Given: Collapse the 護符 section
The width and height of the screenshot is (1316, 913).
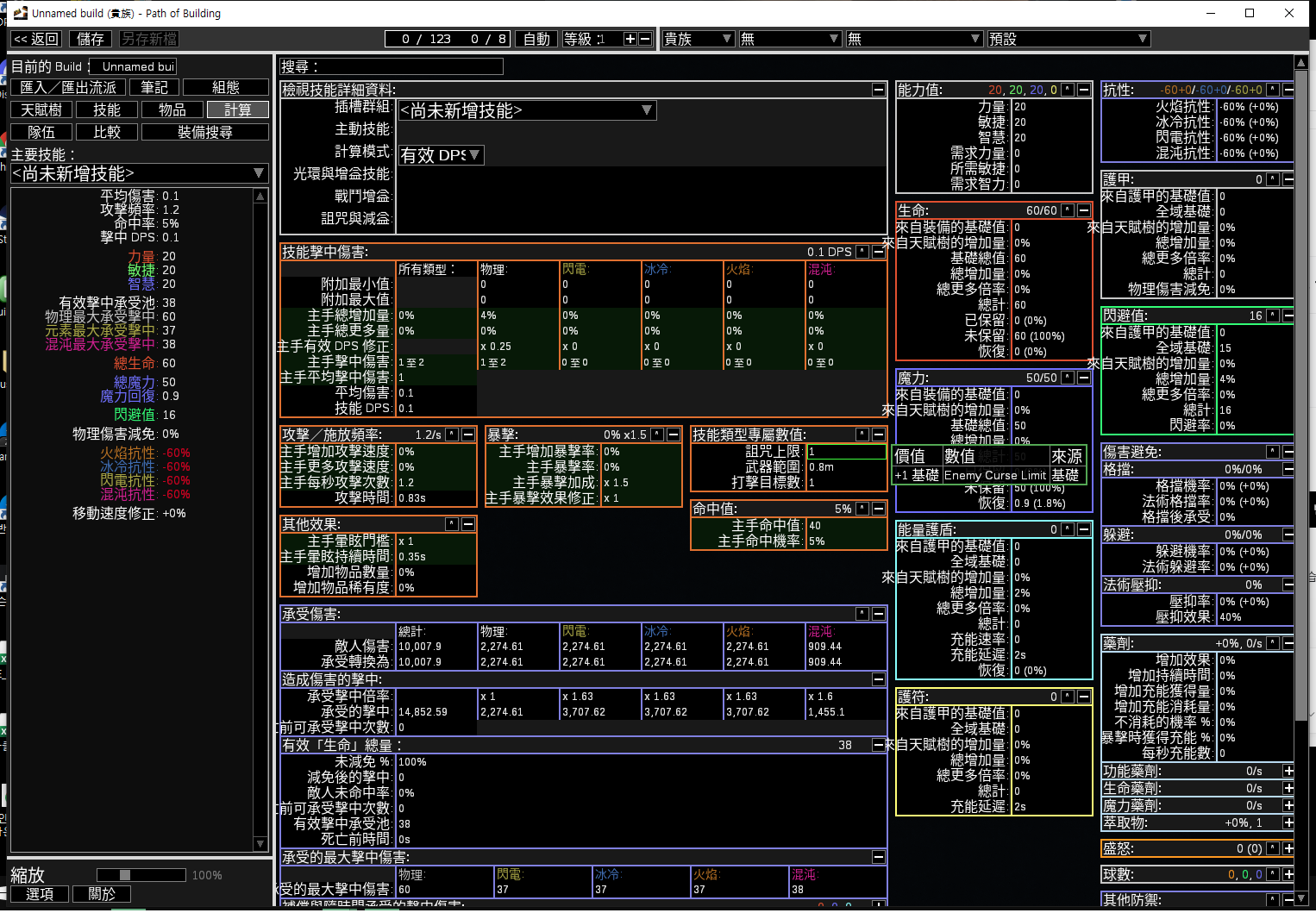Looking at the screenshot, I should tap(1083, 697).
